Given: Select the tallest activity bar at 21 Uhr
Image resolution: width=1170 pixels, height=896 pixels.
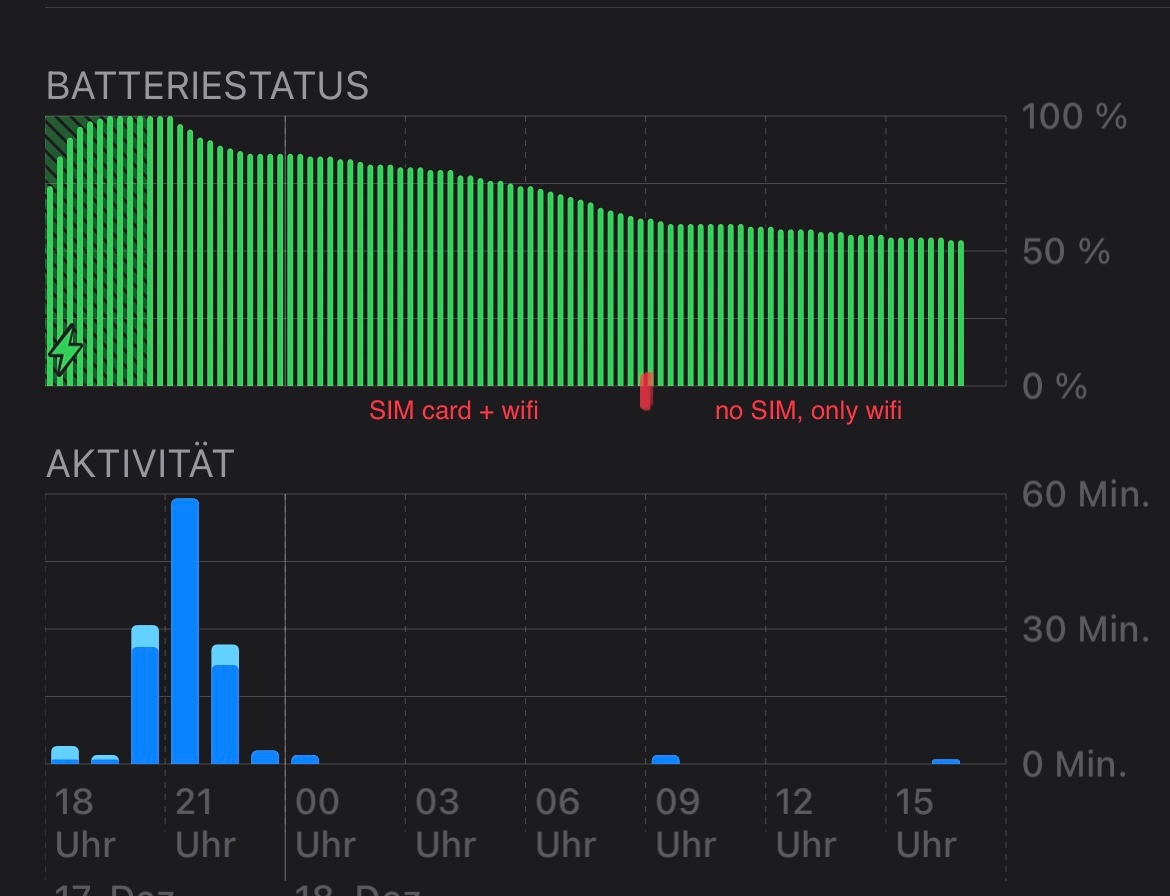Looking at the screenshot, I should pyautogui.click(x=185, y=631).
